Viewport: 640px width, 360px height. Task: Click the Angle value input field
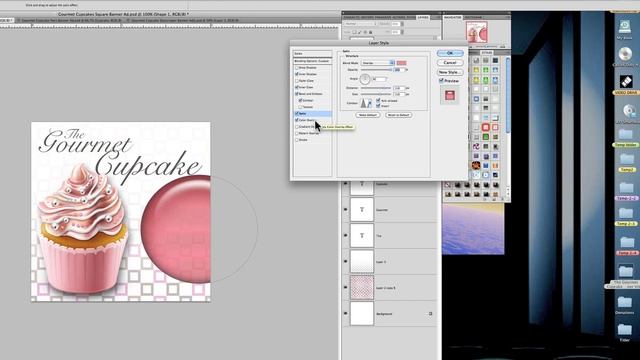pyautogui.click(x=380, y=79)
